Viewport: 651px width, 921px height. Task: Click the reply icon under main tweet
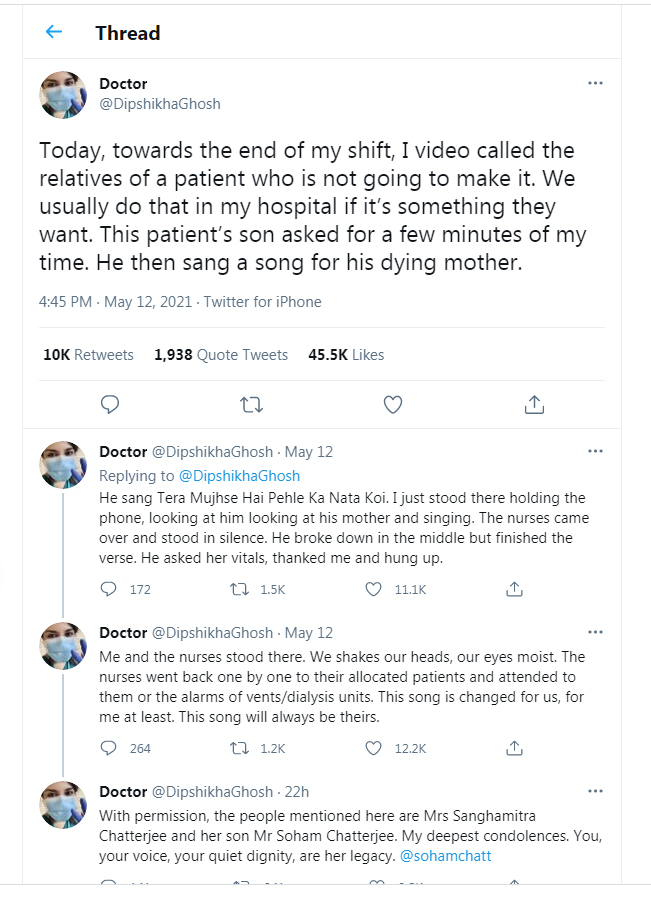coord(111,404)
